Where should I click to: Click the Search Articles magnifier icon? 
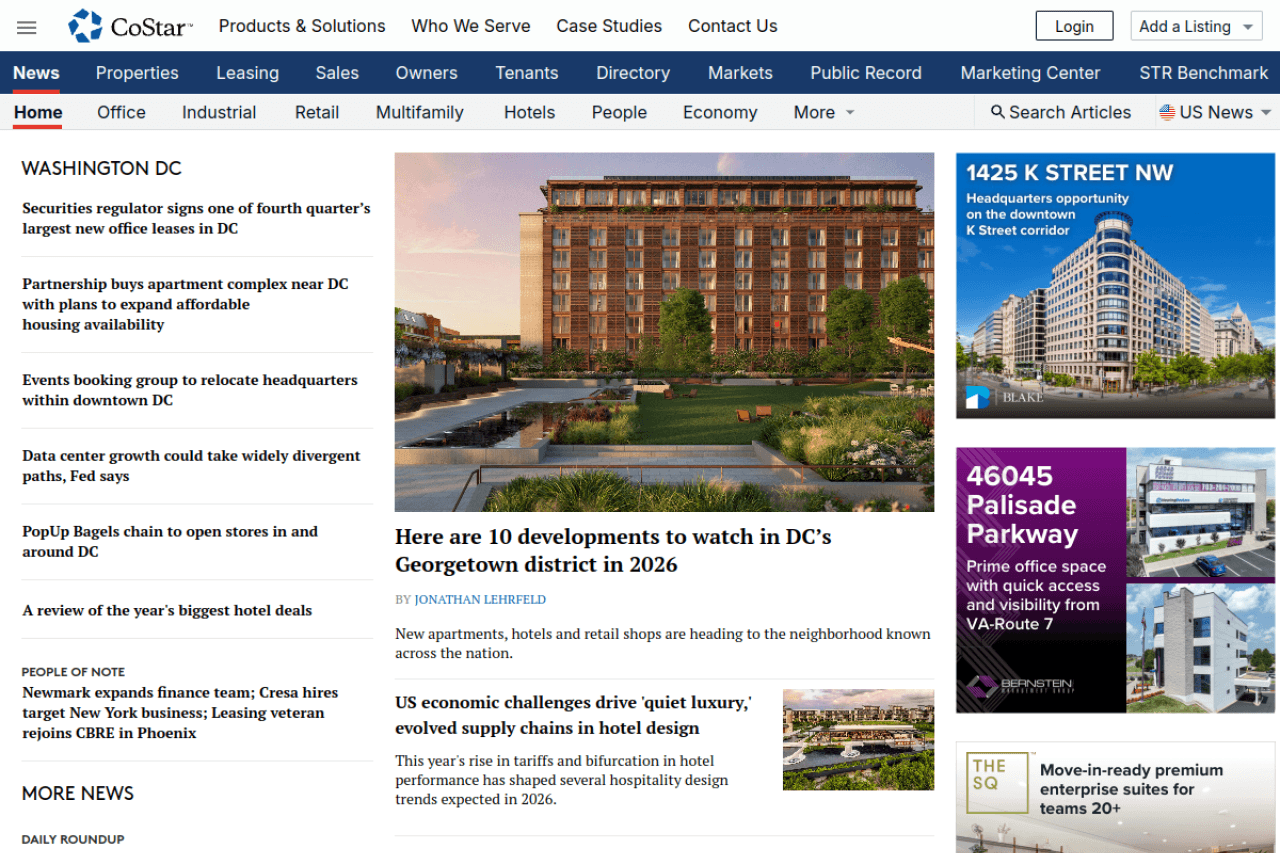(997, 112)
